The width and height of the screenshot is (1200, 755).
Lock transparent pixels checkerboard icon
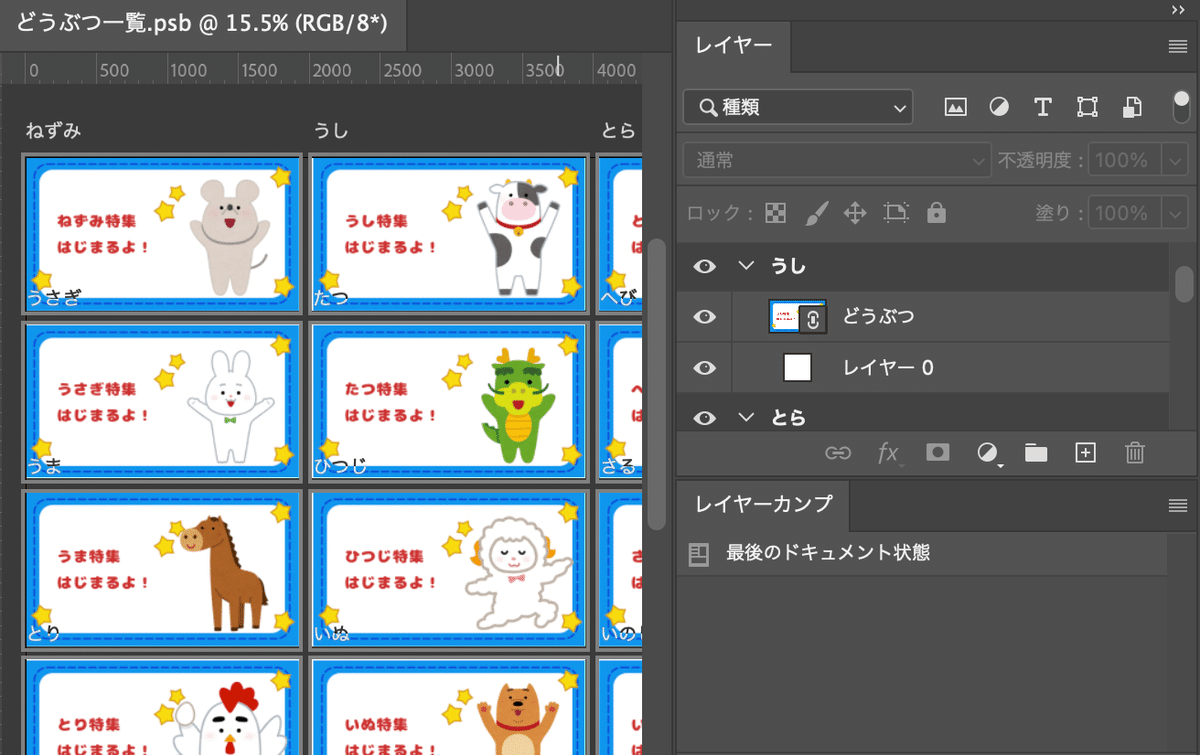[775, 213]
